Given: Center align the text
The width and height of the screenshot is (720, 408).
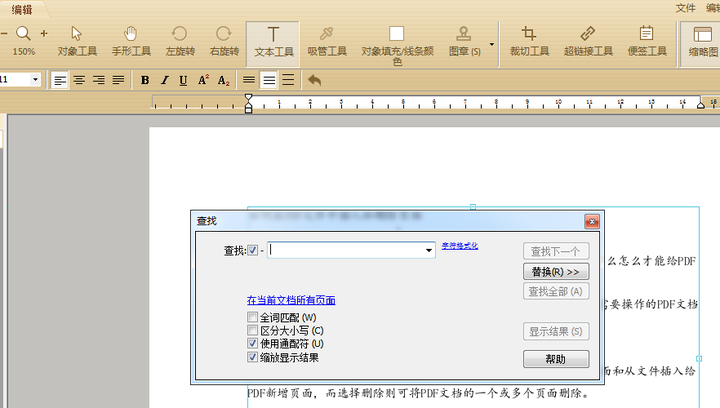Looking at the screenshot, I should (79, 80).
